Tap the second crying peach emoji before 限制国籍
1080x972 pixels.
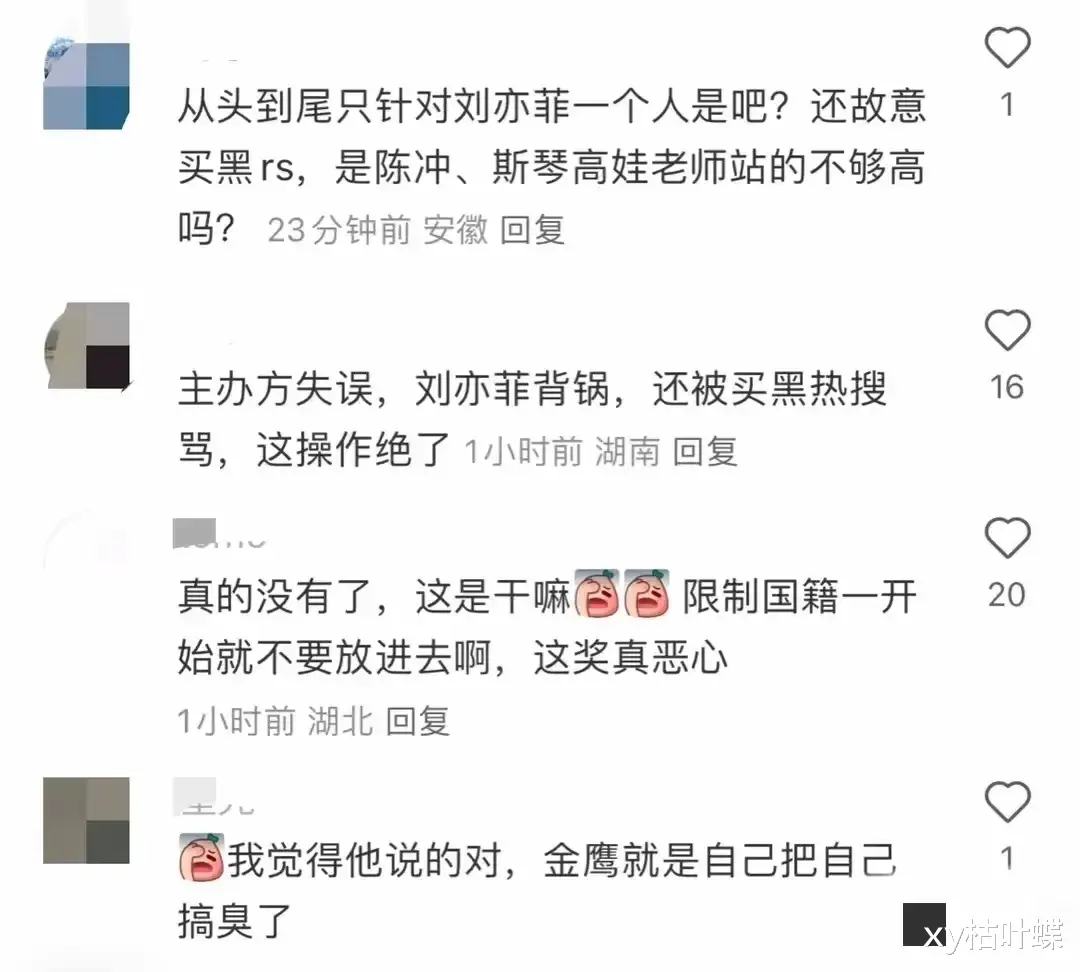coord(647,593)
